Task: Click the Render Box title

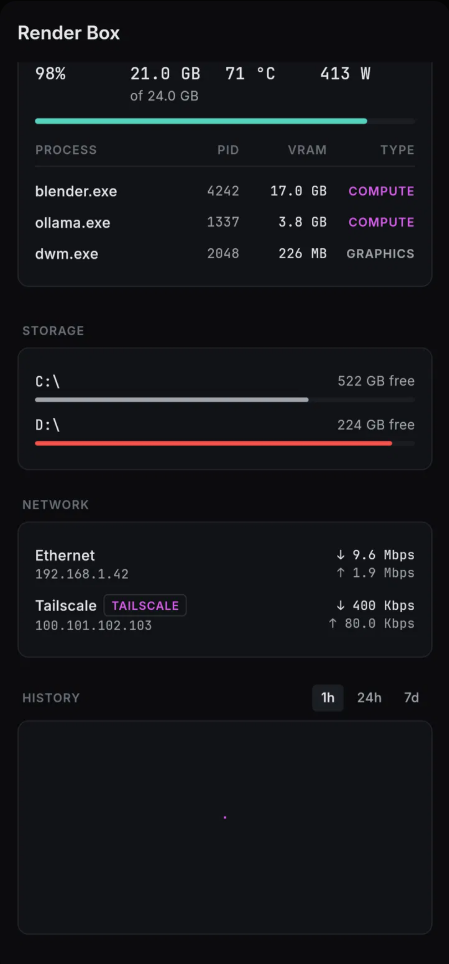Action: tap(69, 33)
